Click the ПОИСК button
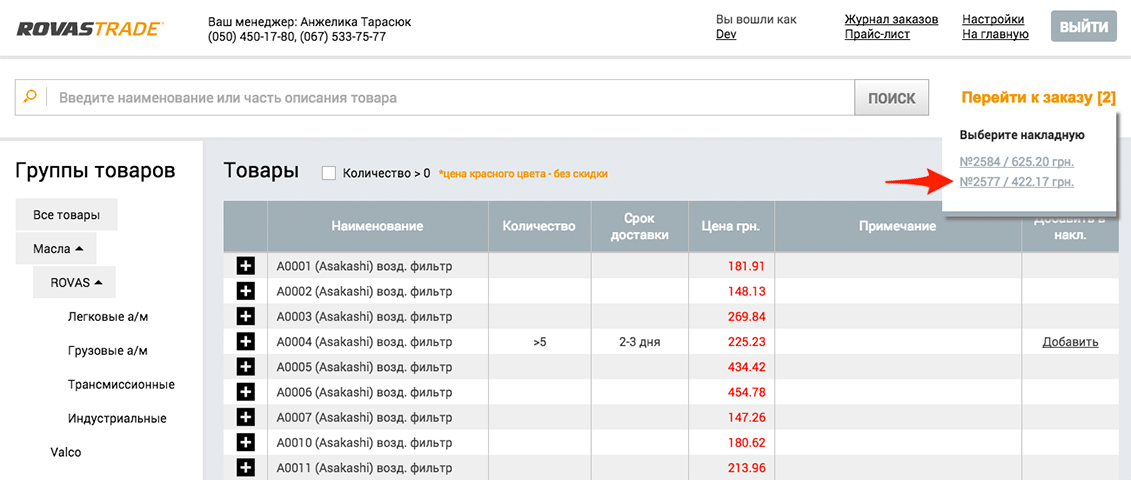Viewport: 1131px width, 480px height. pos(892,98)
